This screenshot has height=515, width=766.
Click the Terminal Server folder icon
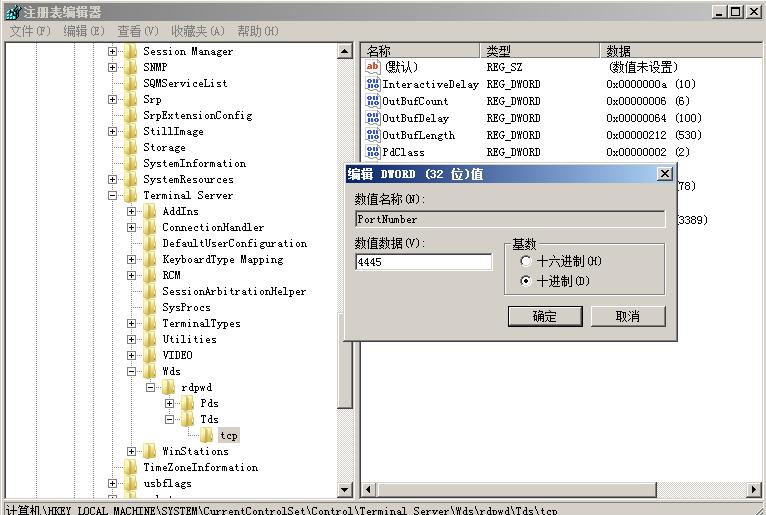pyautogui.click(x=130, y=195)
